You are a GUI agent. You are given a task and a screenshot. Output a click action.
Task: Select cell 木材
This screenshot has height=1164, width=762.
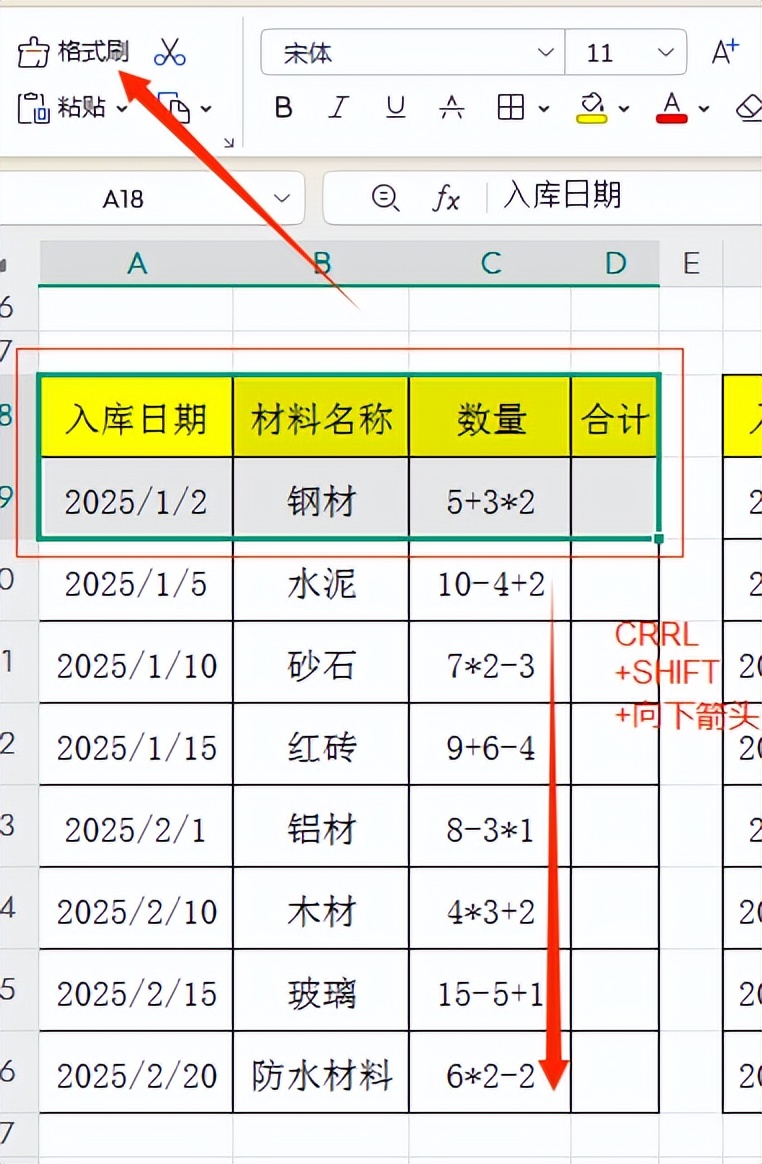[321, 909]
